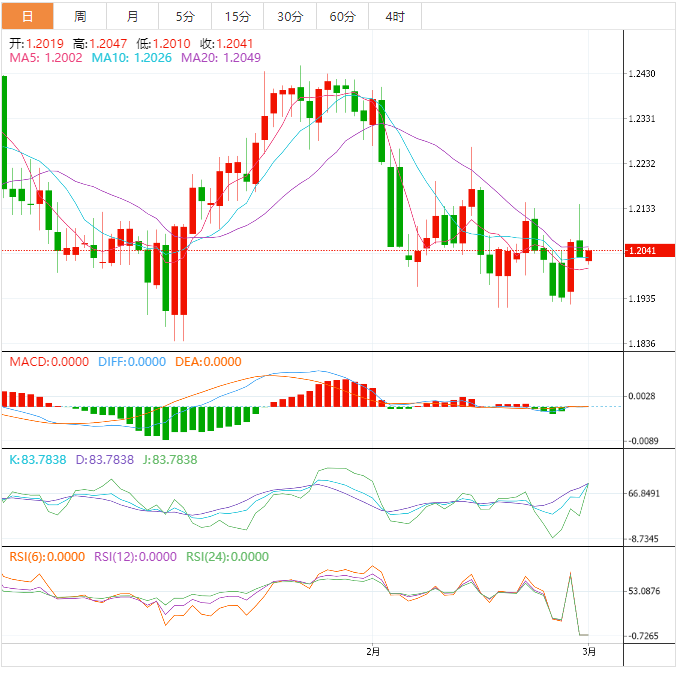The height and width of the screenshot is (674, 681).
Task: Open the 60分 timeframe tab
Action: click(x=343, y=17)
